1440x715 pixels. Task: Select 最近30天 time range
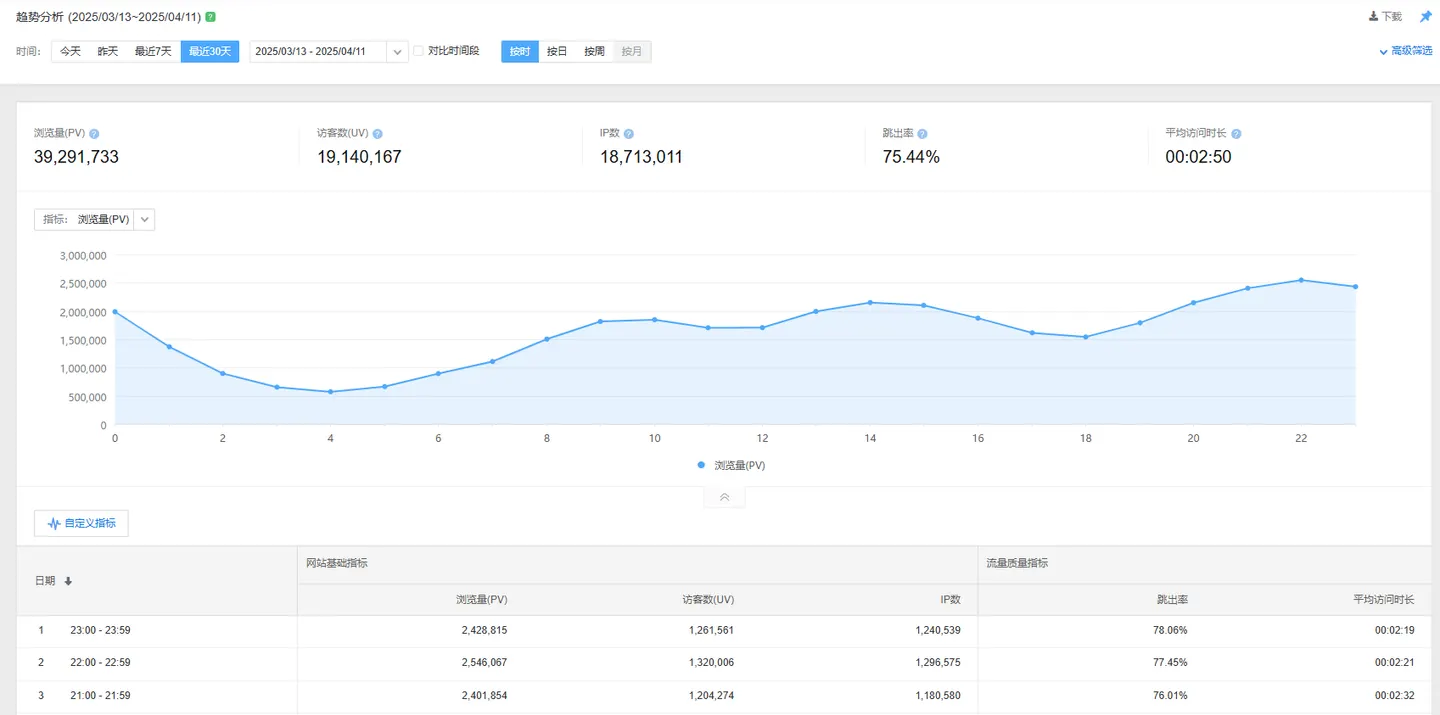[210, 51]
